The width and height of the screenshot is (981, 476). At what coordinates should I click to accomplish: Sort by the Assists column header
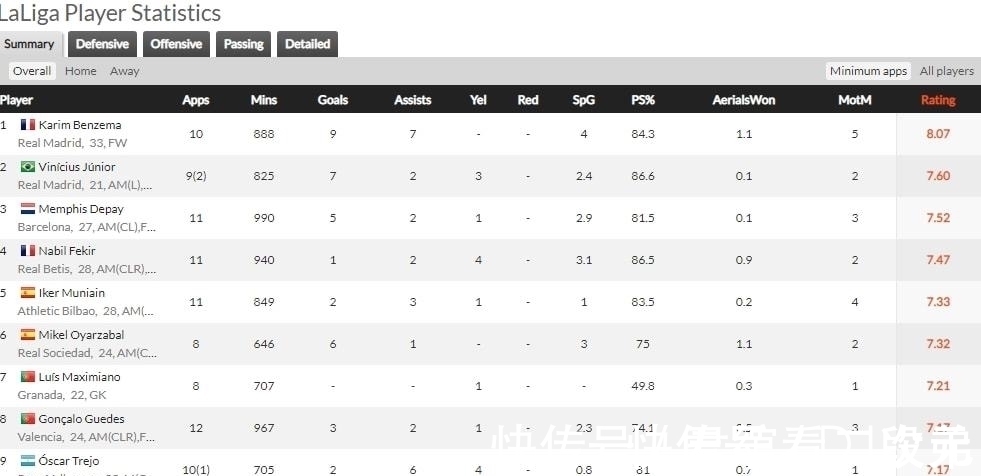coord(412,100)
